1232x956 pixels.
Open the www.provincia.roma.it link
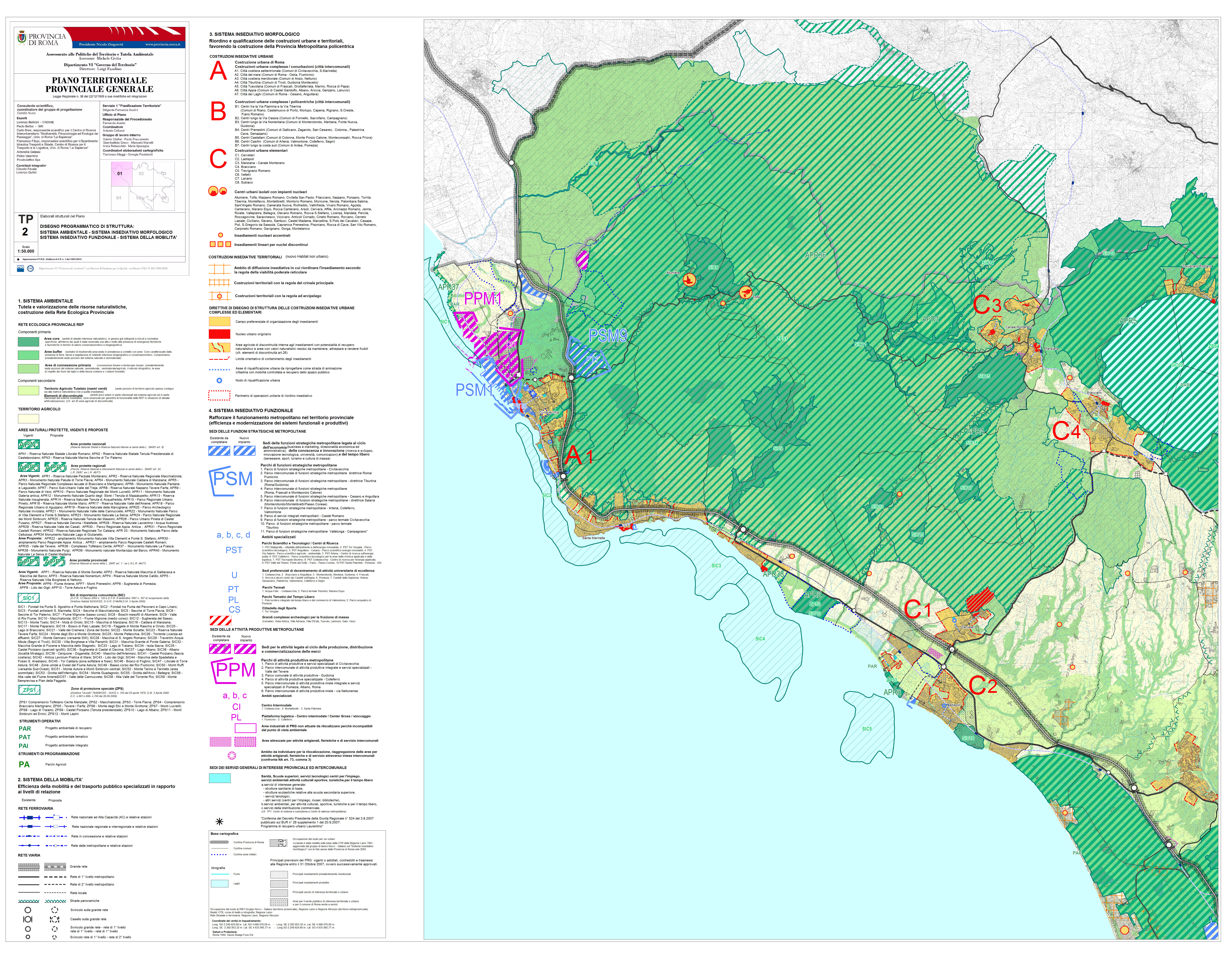[163, 45]
